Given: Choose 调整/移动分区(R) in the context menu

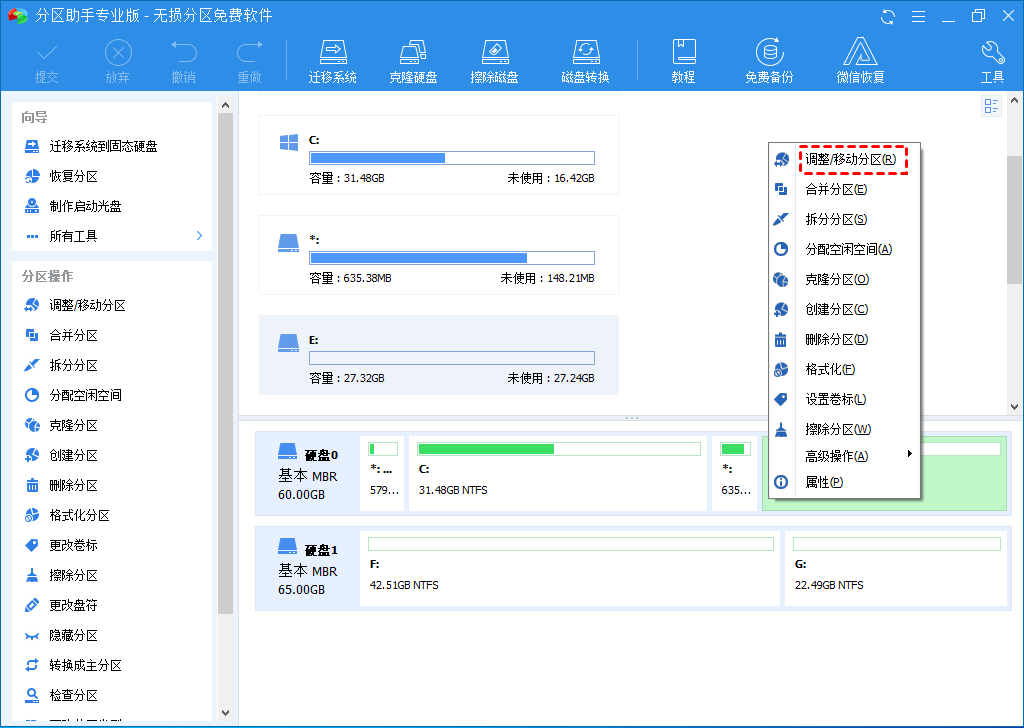Looking at the screenshot, I should pos(844,159).
